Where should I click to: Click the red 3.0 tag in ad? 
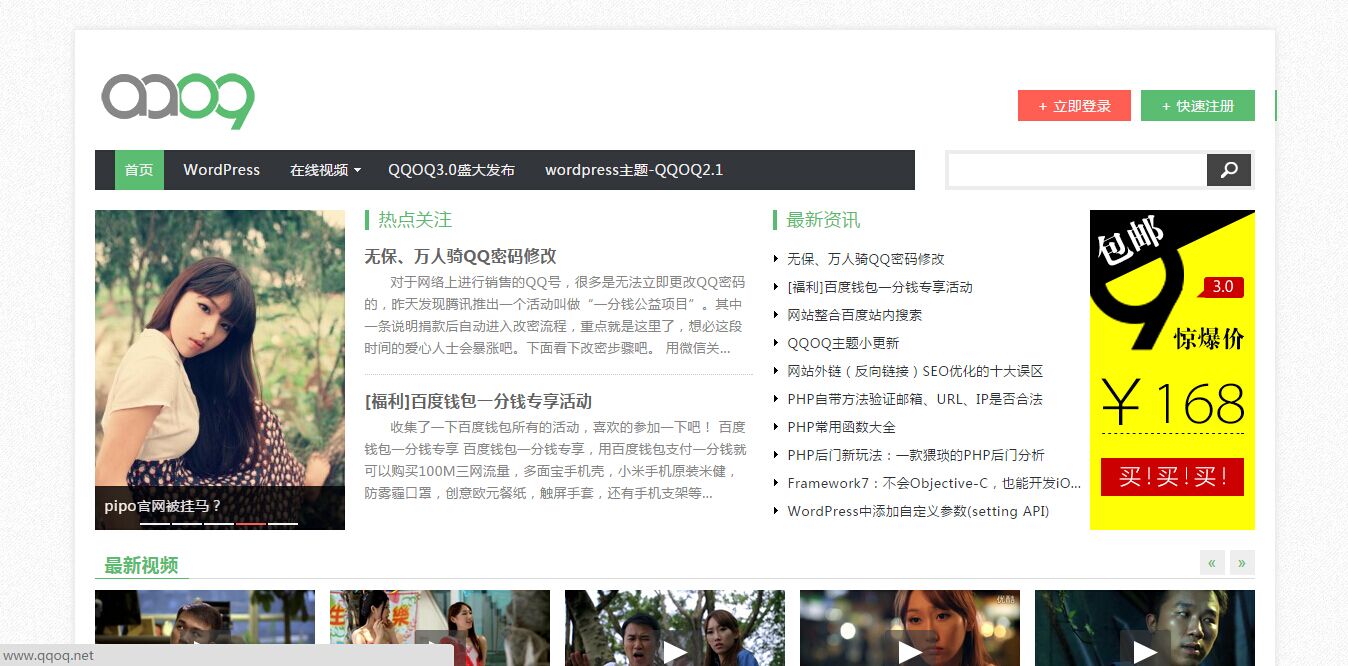click(1223, 287)
